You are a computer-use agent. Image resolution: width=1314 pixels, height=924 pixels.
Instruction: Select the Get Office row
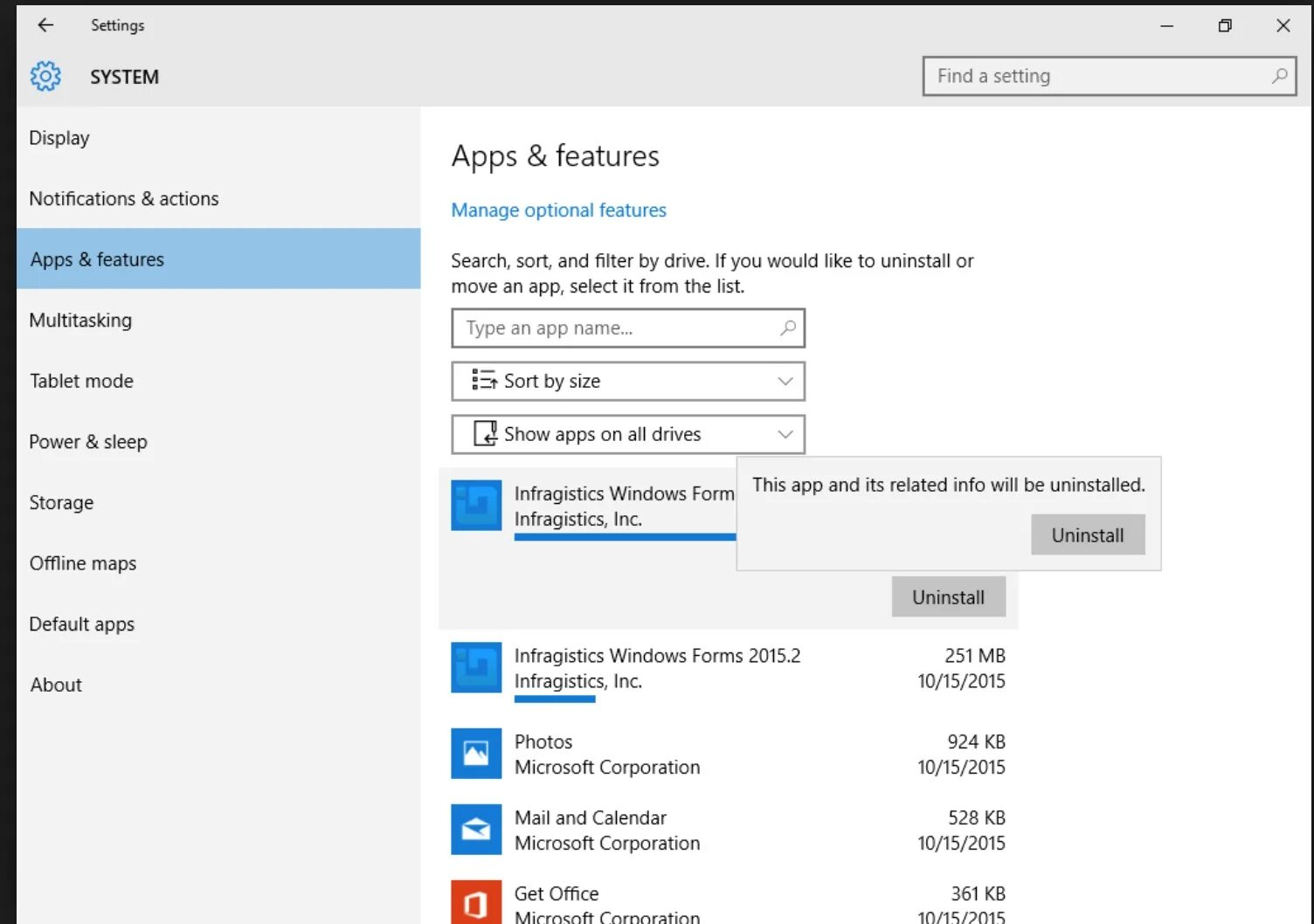pyautogui.click(x=729, y=900)
